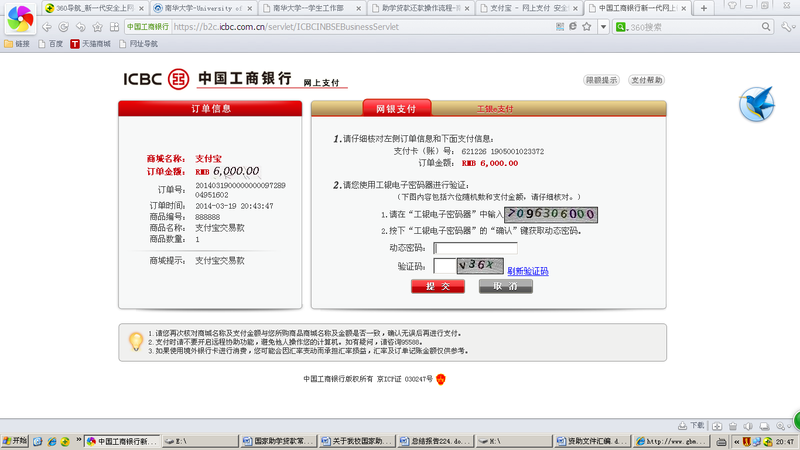Close the 支付宝 tab
Viewport: 800px width, 450px height.
click(576, 9)
